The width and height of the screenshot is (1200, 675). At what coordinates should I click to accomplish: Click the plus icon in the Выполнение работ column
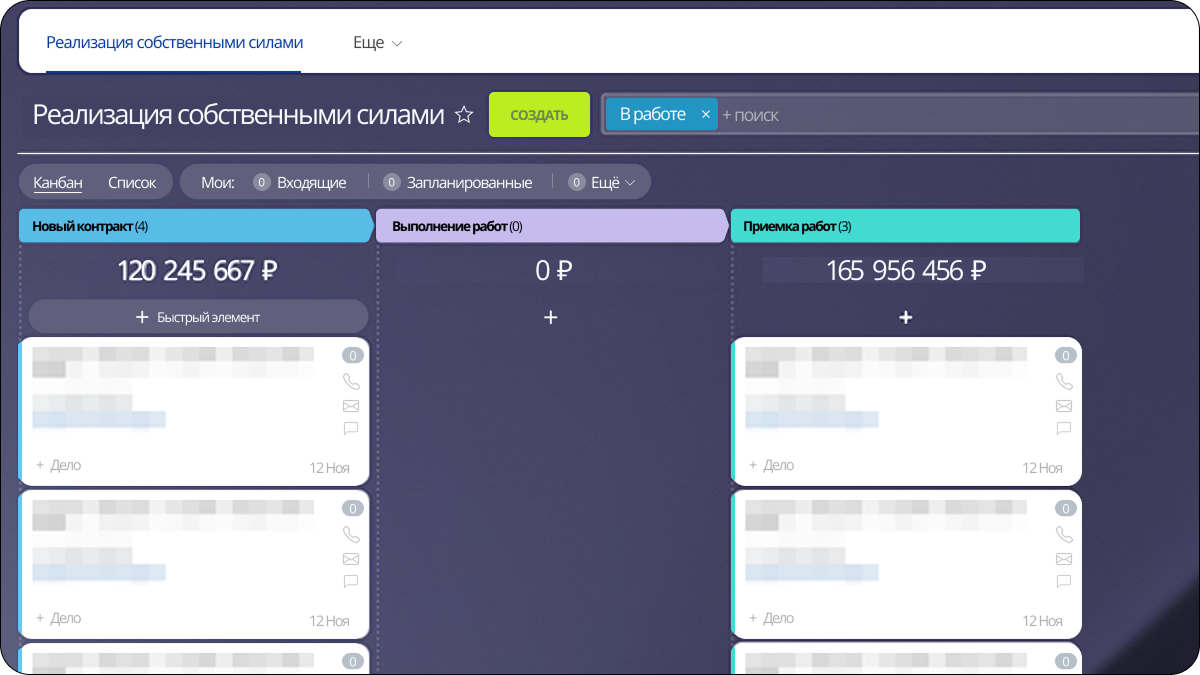click(551, 317)
